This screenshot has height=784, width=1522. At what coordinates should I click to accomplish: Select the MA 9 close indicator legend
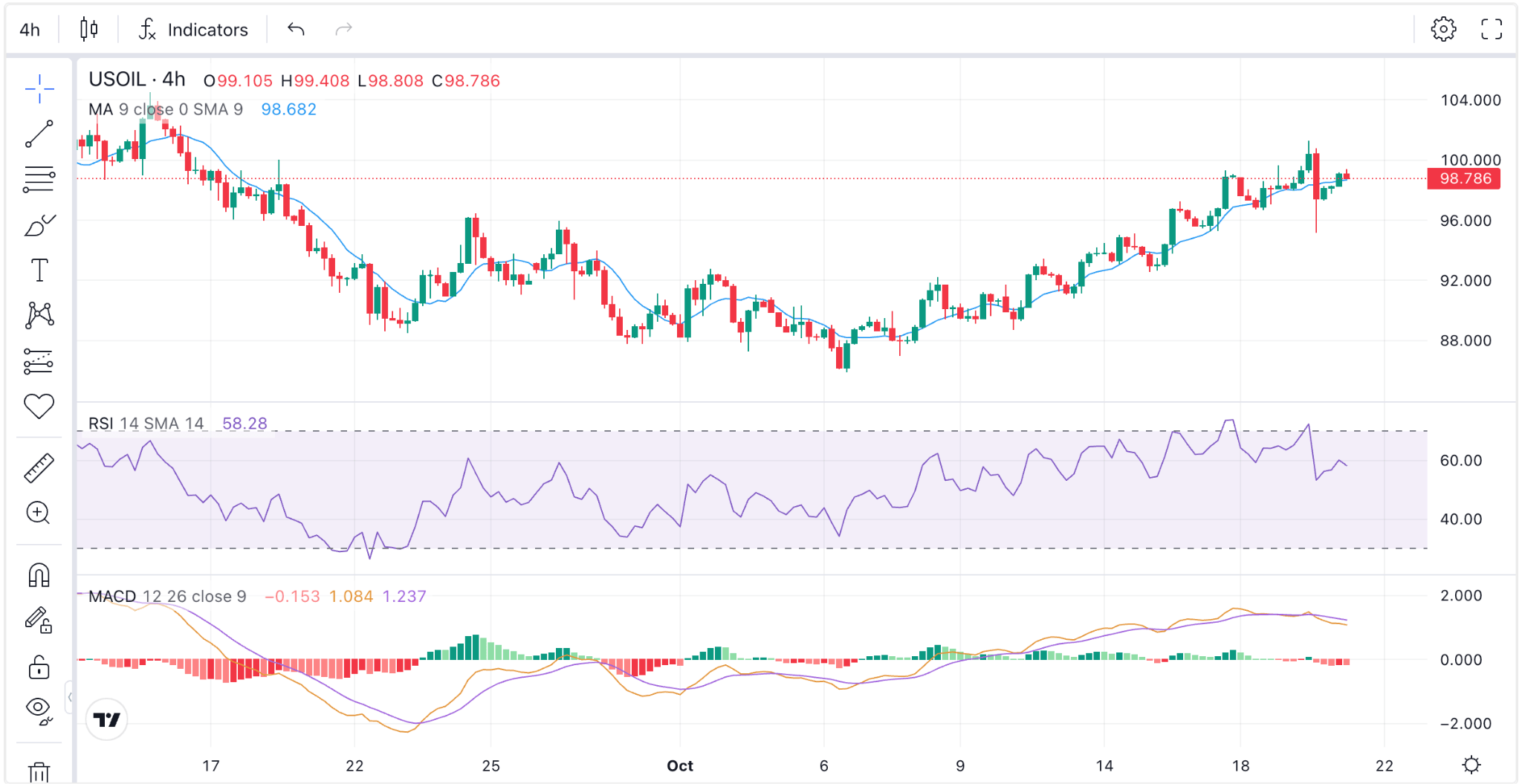pyautogui.click(x=166, y=109)
